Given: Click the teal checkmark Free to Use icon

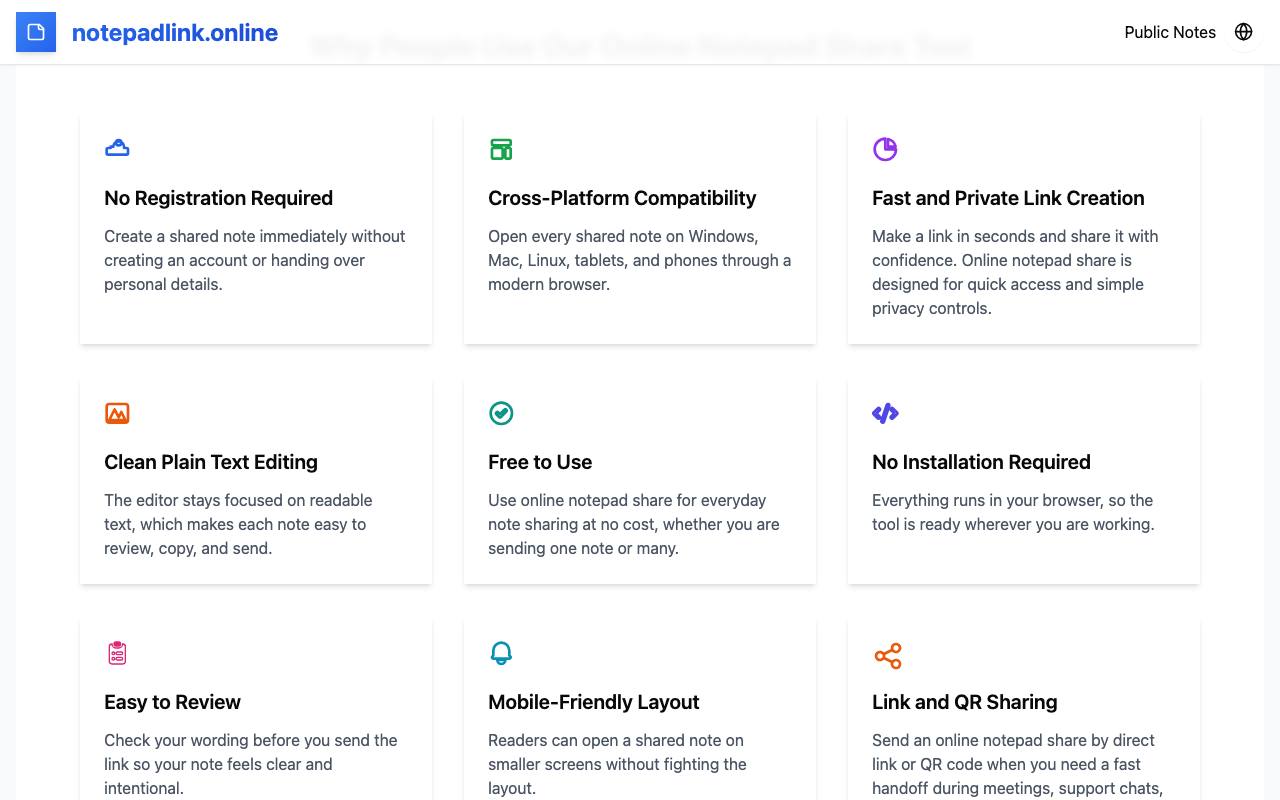Looking at the screenshot, I should [x=501, y=413].
